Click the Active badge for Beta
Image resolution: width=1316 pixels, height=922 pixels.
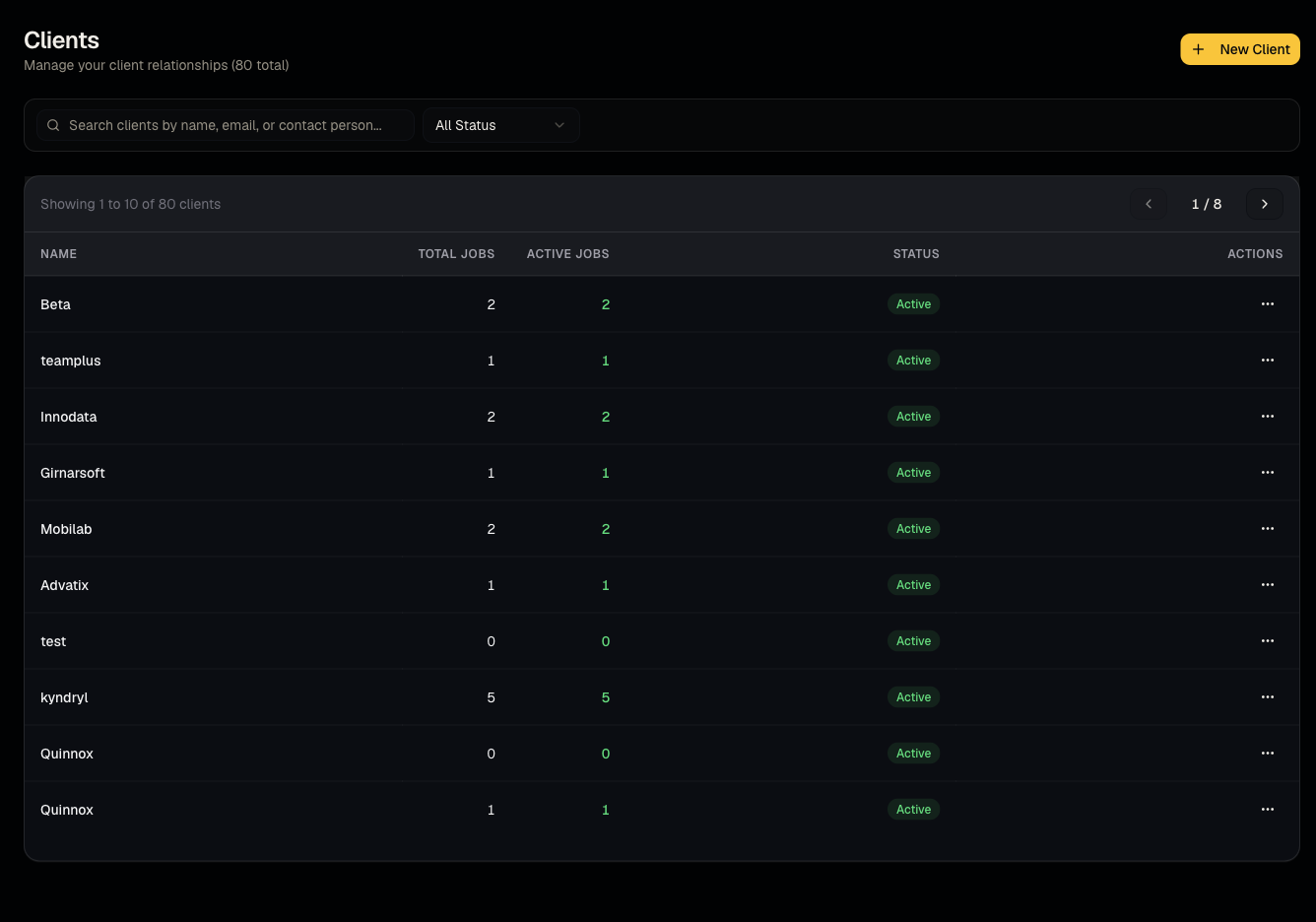[x=914, y=304]
